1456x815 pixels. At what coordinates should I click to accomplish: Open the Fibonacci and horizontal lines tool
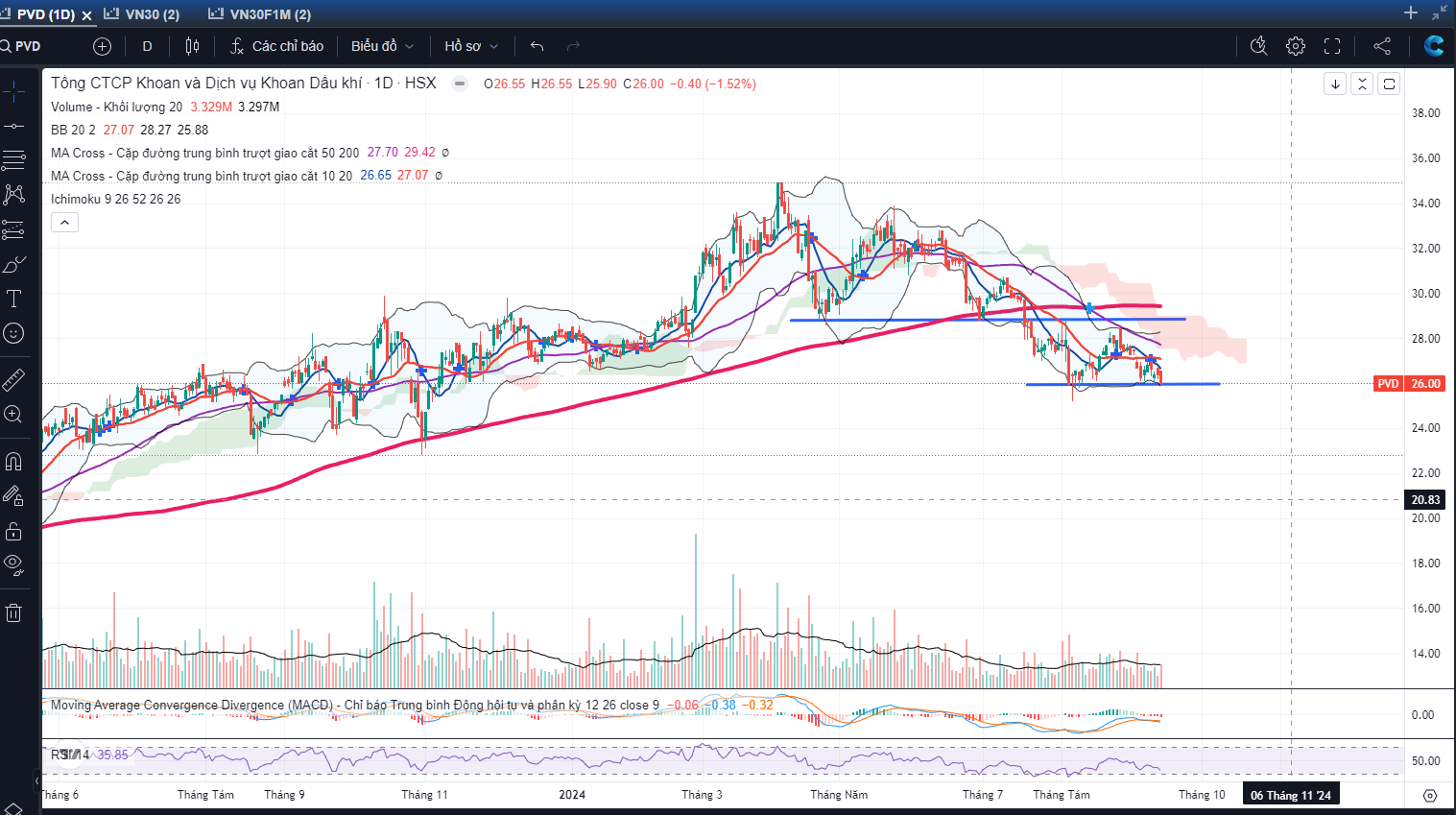click(13, 160)
